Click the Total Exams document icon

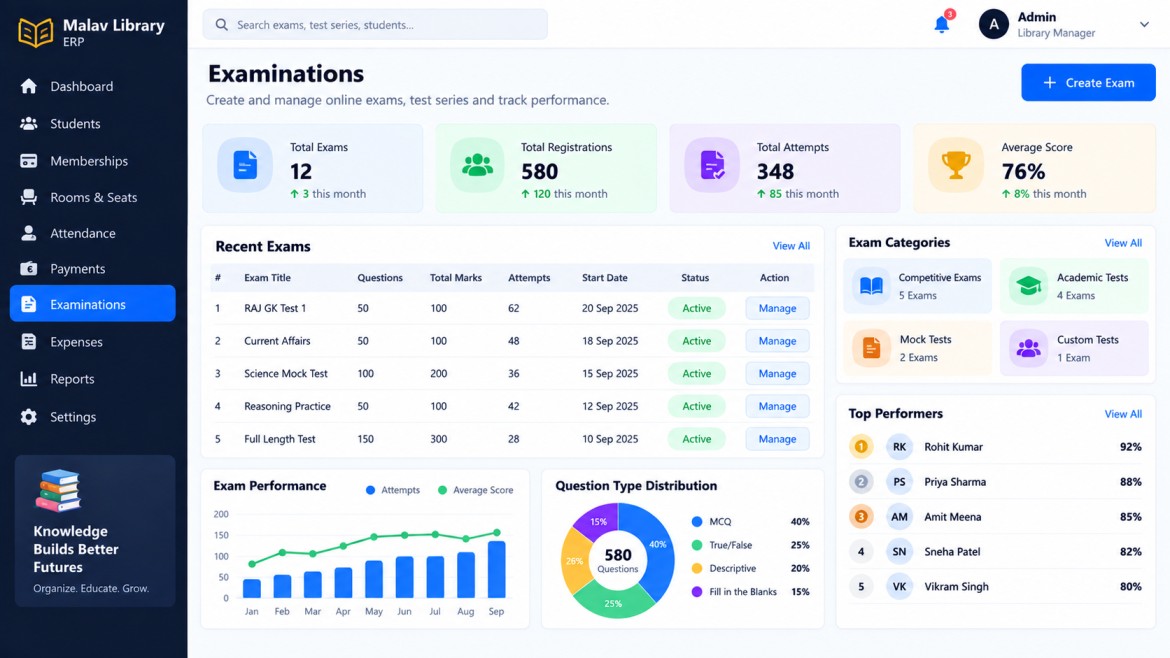[x=245, y=165]
